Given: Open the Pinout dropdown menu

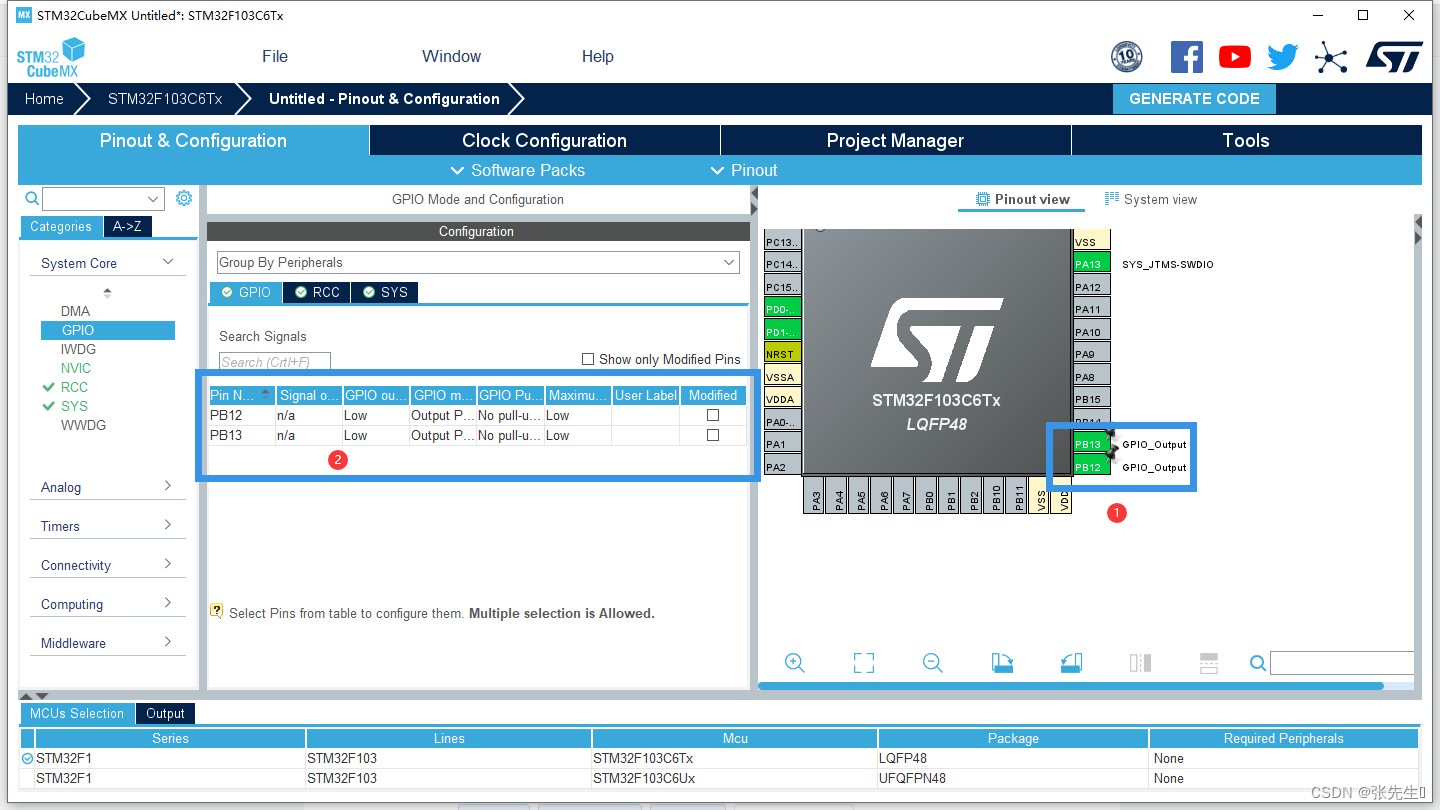Looking at the screenshot, I should coord(743,170).
